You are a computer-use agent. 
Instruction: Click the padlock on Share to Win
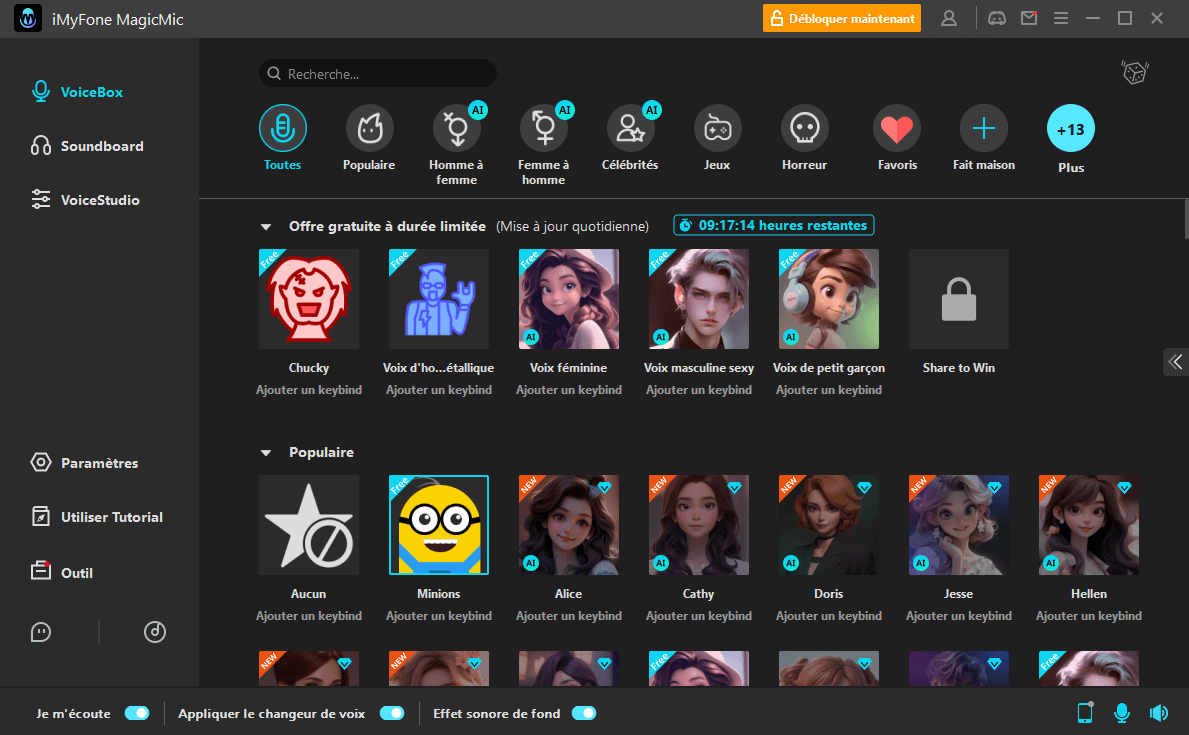click(x=958, y=299)
